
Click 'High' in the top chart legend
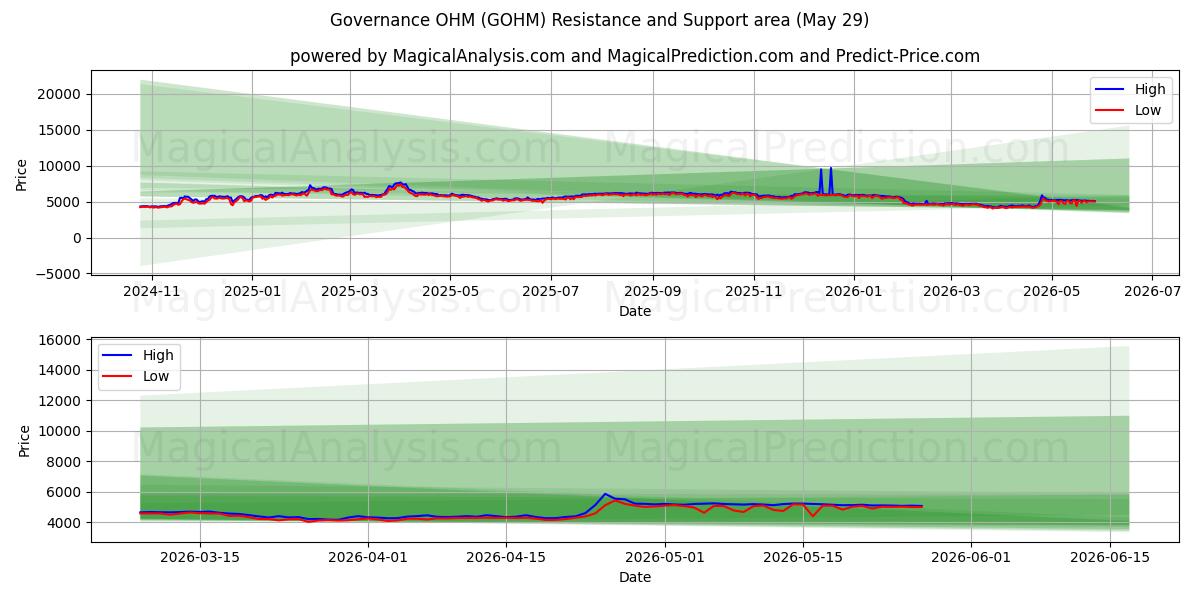pos(1150,89)
